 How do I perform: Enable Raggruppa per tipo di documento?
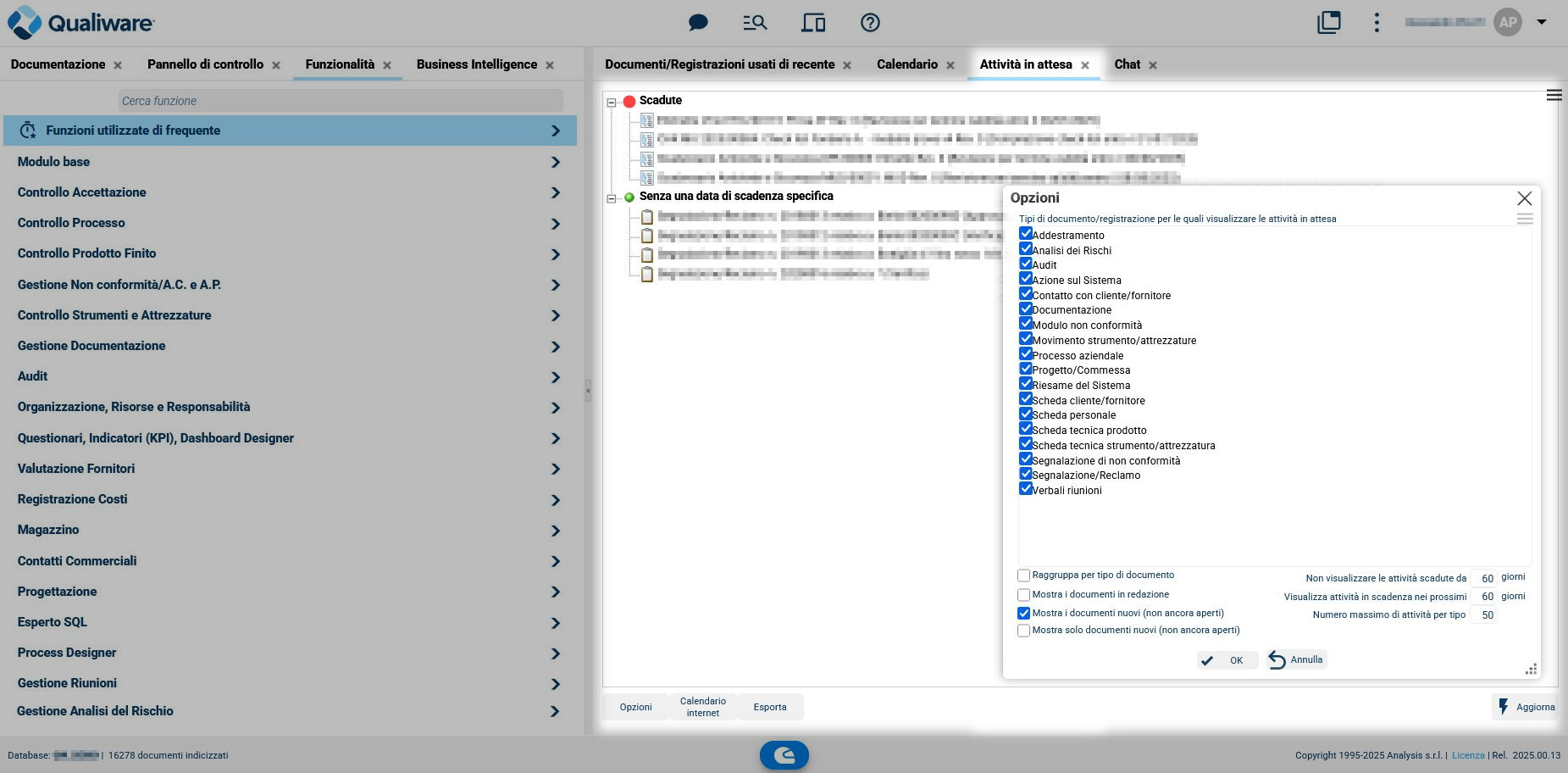point(1023,576)
